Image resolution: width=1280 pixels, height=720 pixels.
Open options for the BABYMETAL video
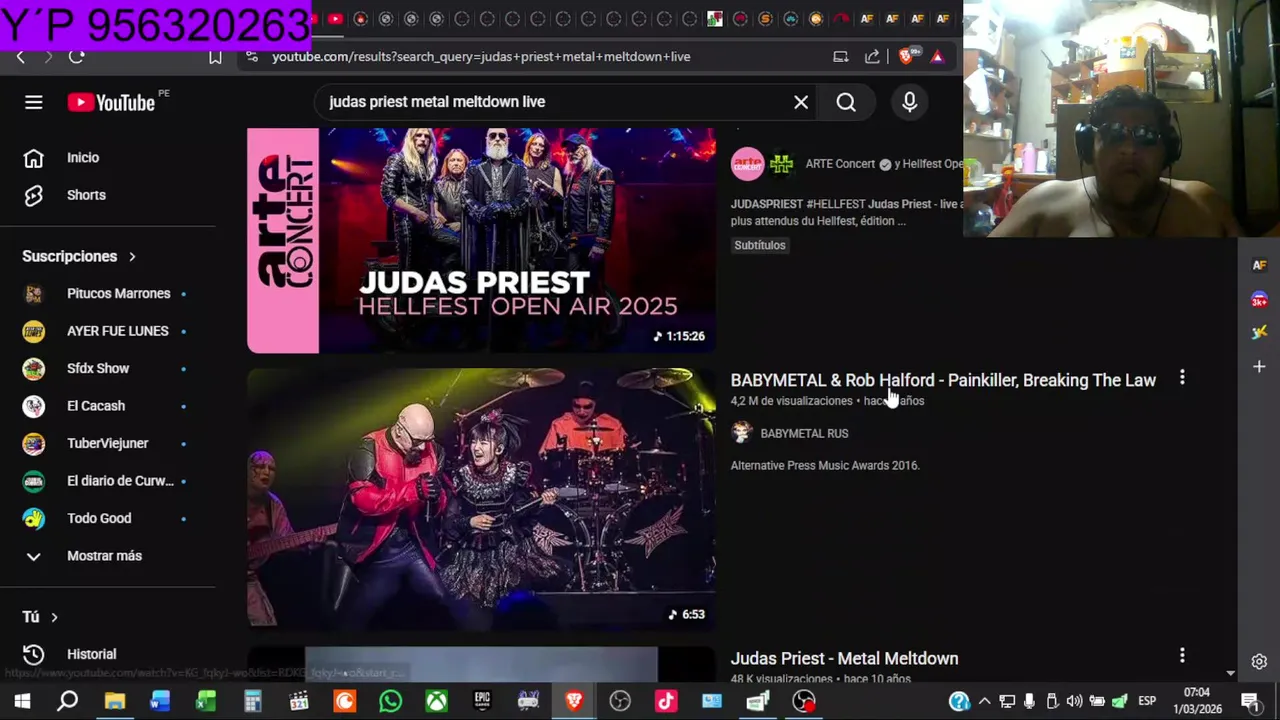pos(1182,378)
